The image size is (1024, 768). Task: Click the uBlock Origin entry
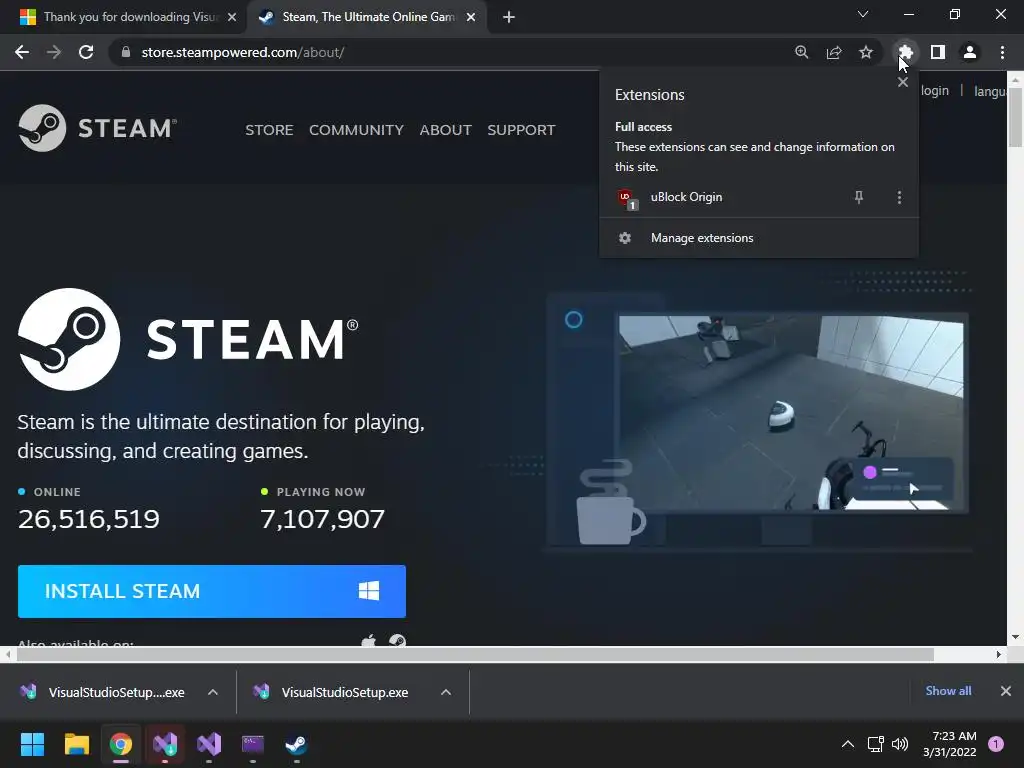click(759, 197)
